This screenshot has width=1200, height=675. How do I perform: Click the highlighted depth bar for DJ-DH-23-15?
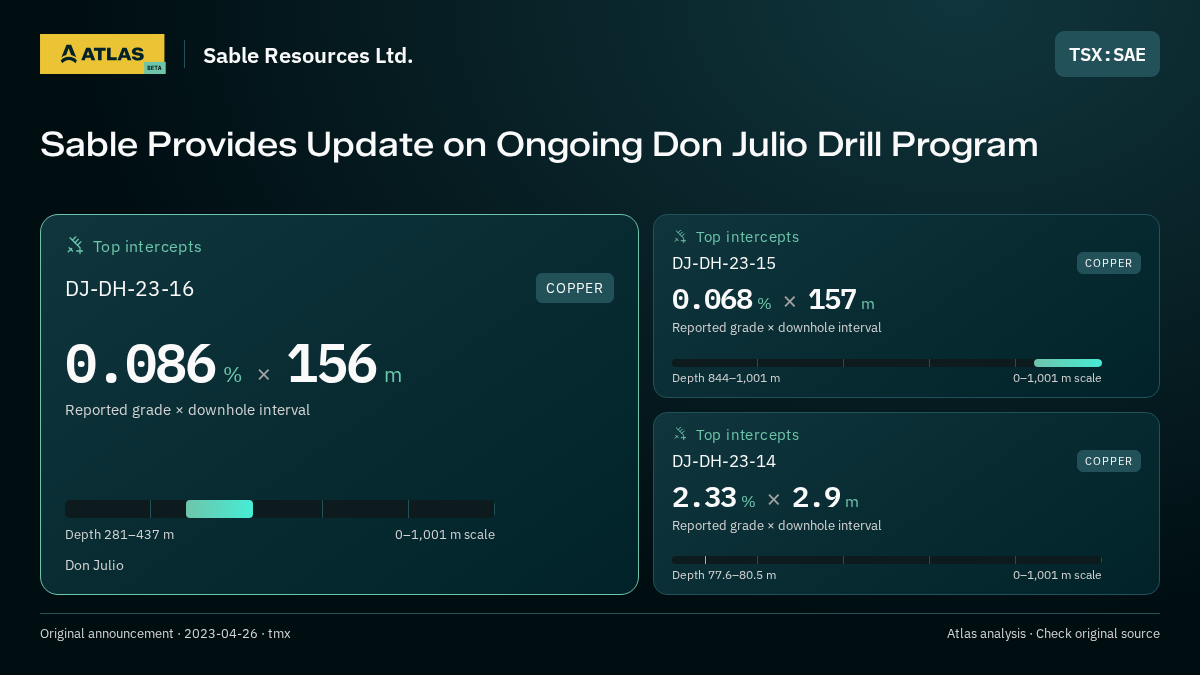point(1068,363)
